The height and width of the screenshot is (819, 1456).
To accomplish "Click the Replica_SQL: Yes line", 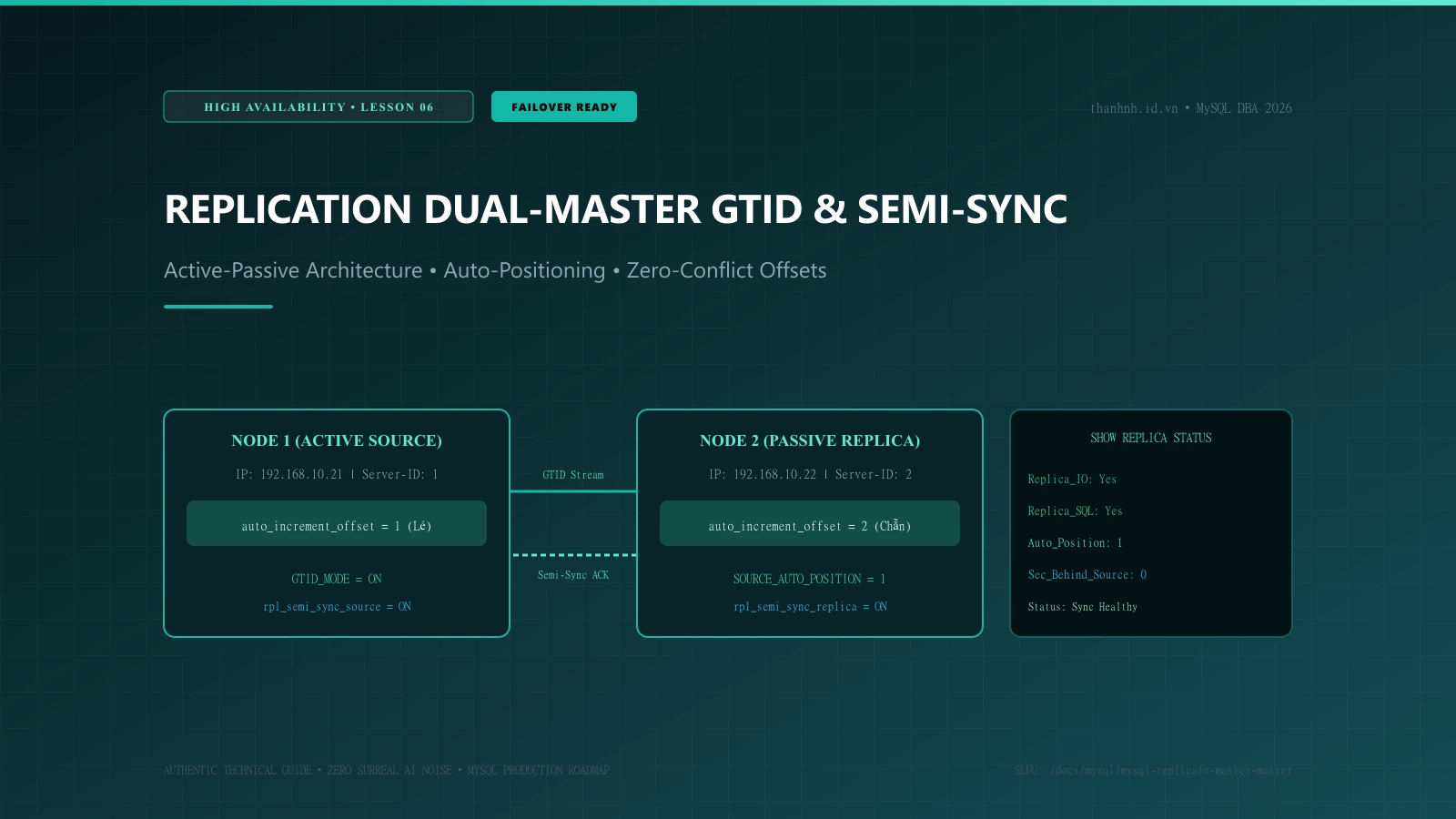I will (x=1075, y=511).
